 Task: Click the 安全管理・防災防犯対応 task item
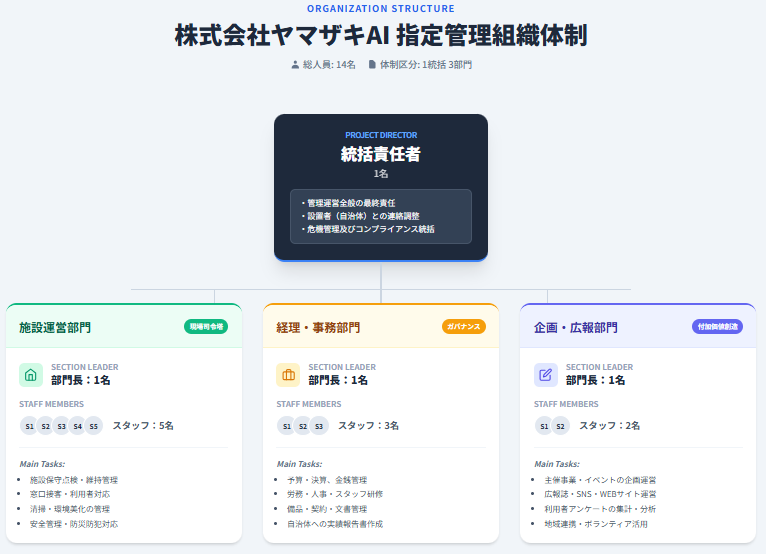click(x=75, y=523)
